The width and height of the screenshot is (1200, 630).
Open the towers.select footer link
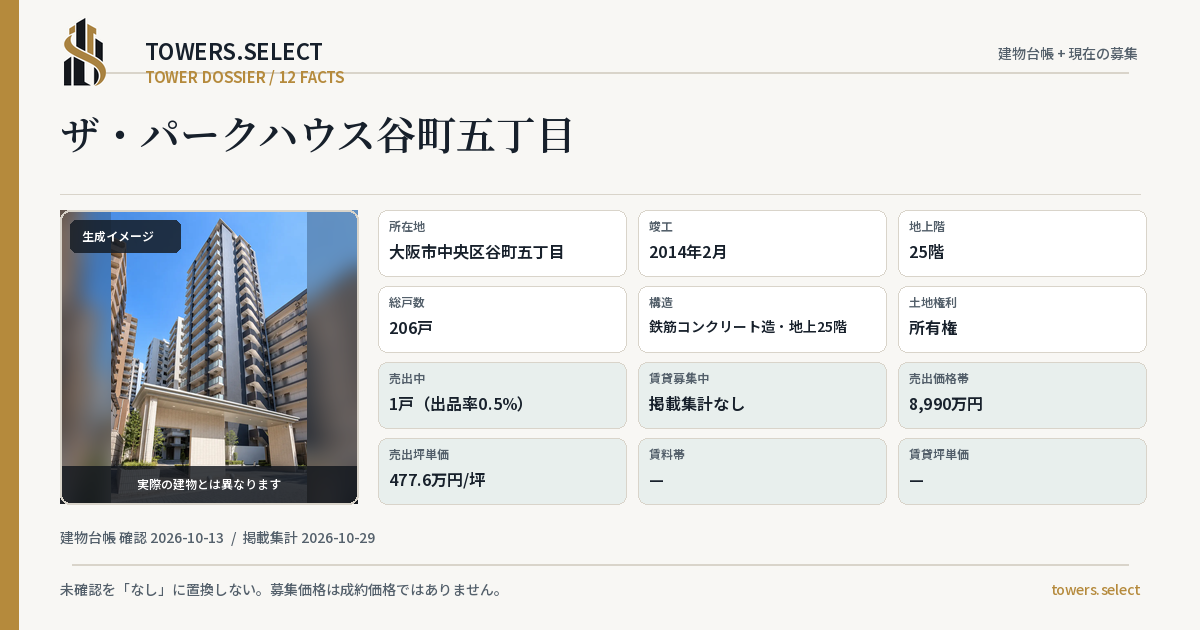[x=1095, y=590]
